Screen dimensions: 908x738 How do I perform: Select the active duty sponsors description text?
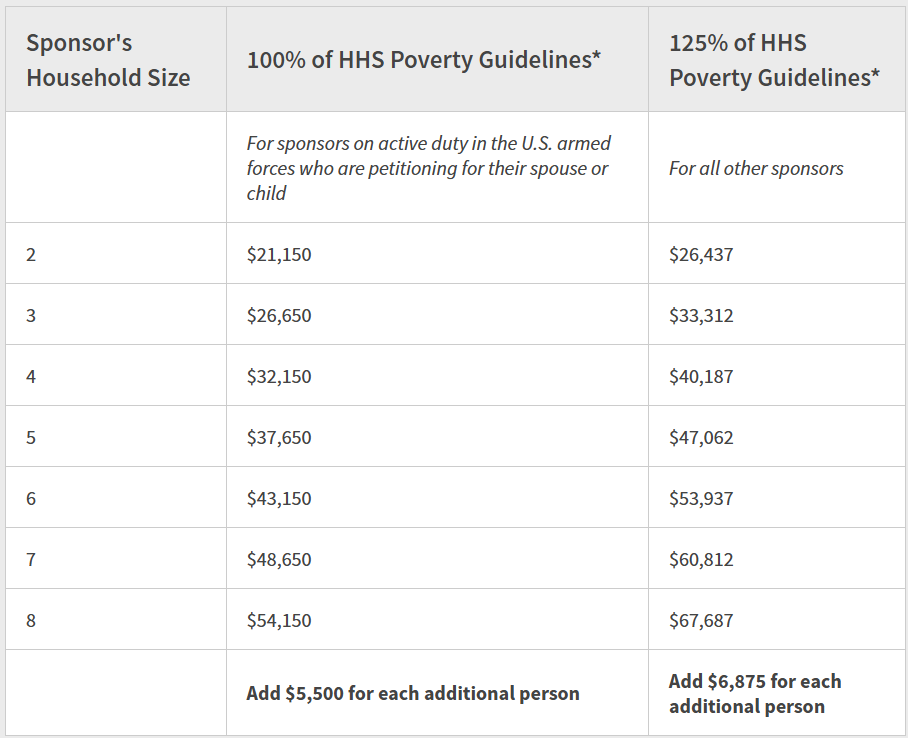(428, 168)
